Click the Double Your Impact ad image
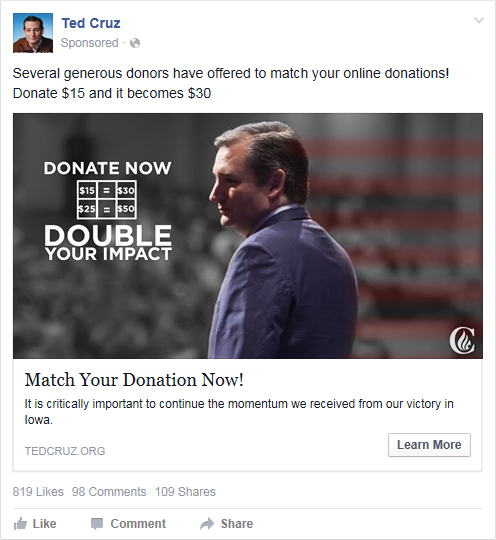This screenshot has height=540, width=496. tap(248, 236)
